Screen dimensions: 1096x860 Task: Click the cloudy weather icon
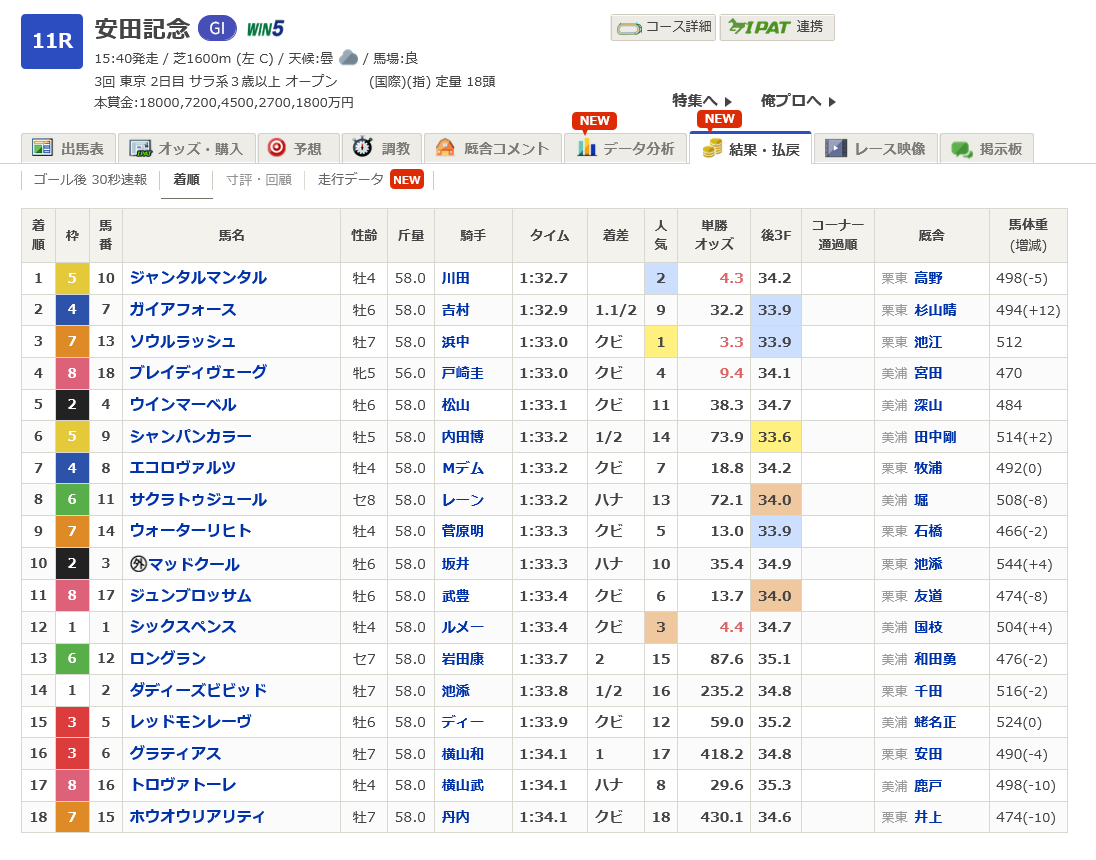point(348,58)
